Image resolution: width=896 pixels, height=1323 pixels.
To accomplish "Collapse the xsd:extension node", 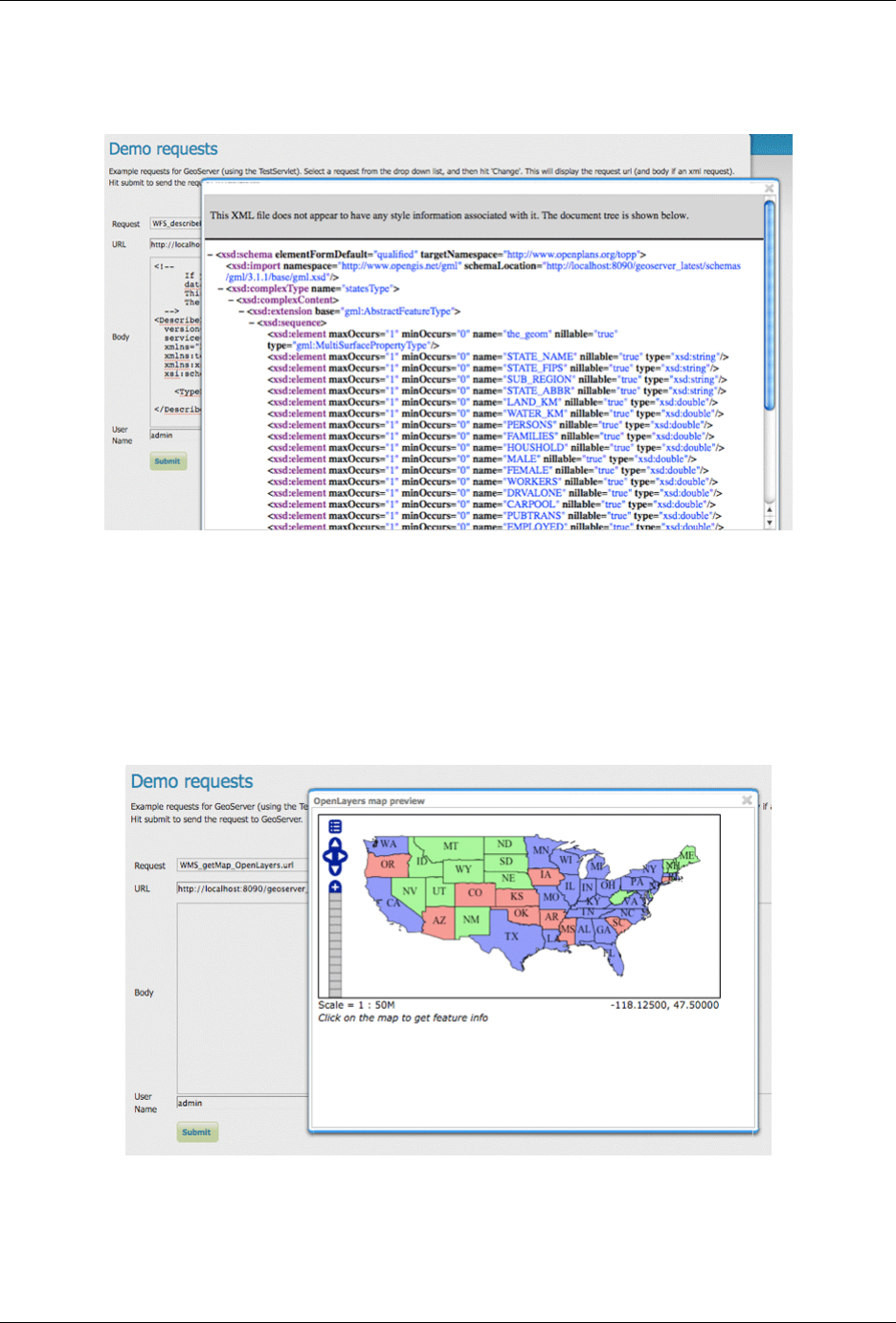I will [241, 311].
